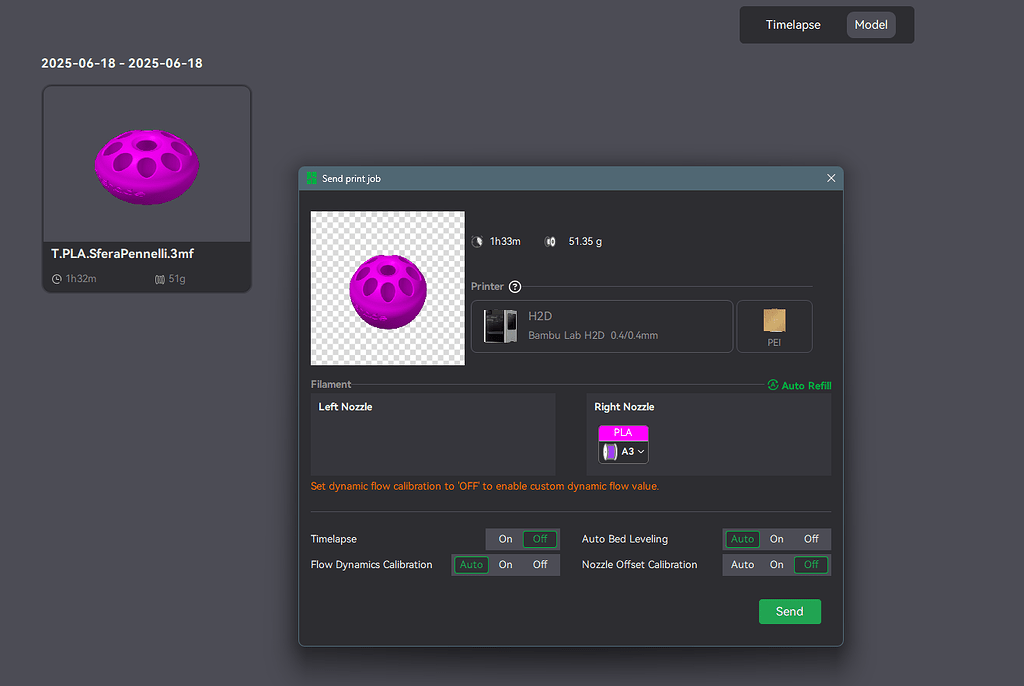1024x686 pixels.
Task: Set Flow Dynamics Calibration to Off
Action: 540,564
